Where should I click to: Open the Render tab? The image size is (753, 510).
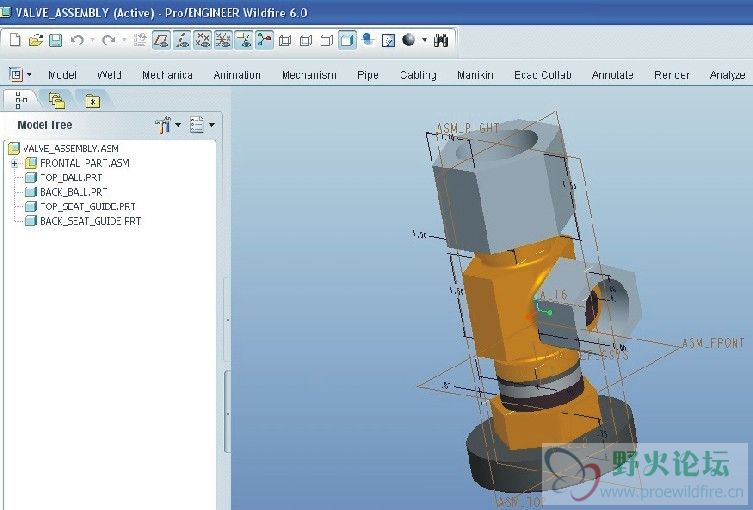672,75
